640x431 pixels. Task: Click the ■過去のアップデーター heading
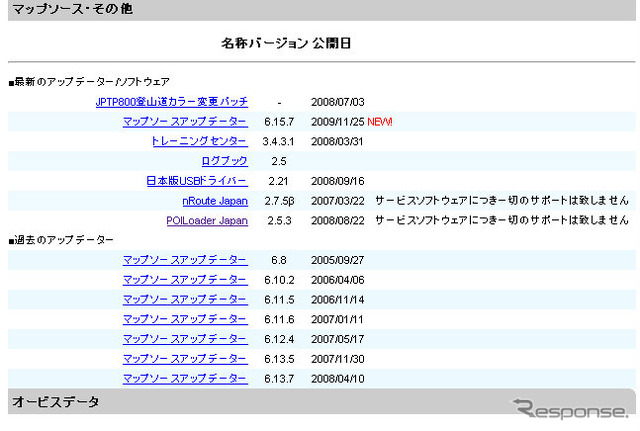click(x=61, y=240)
